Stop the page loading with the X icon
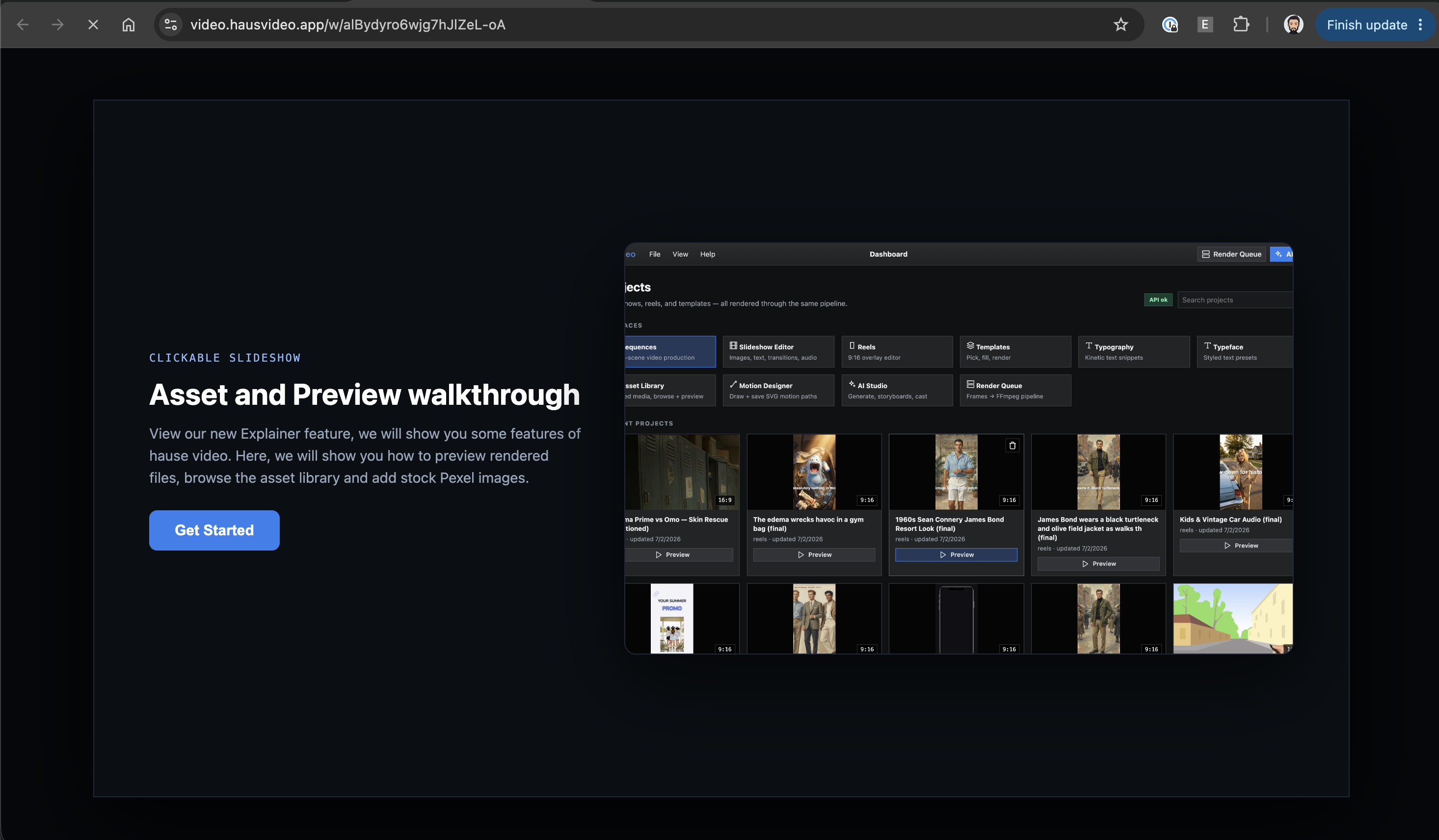1439x840 pixels. click(93, 25)
